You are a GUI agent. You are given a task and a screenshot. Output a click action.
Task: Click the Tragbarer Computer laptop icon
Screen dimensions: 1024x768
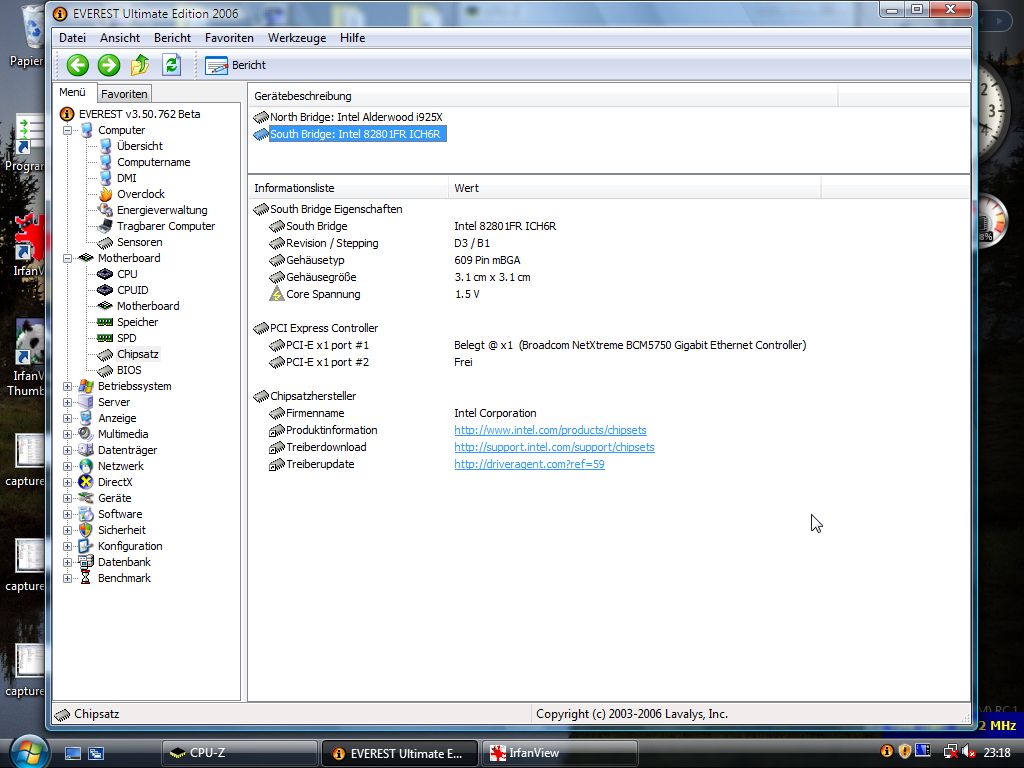click(105, 226)
